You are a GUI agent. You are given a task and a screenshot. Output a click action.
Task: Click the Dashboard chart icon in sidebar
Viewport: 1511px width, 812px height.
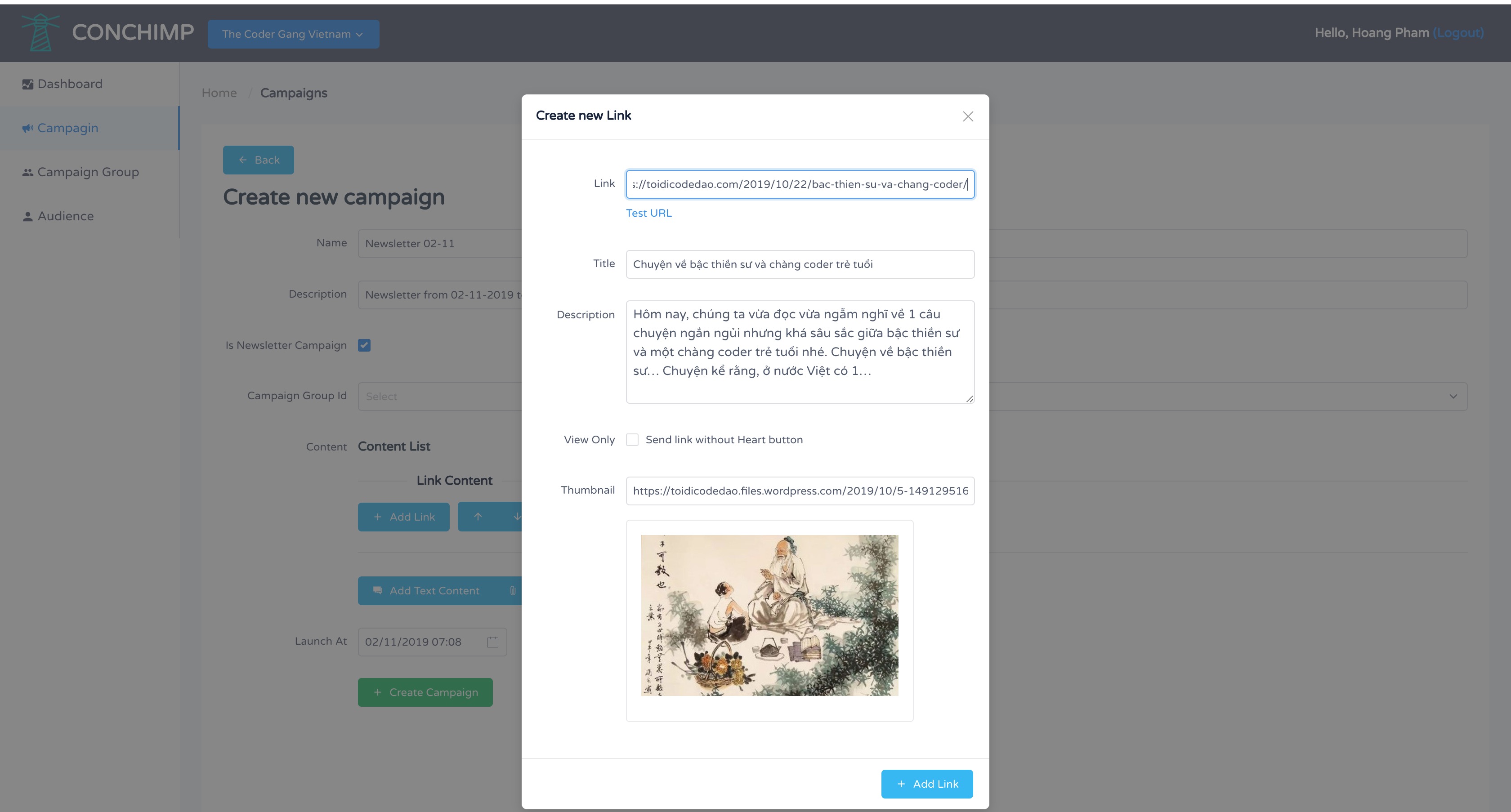[x=27, y=85]
